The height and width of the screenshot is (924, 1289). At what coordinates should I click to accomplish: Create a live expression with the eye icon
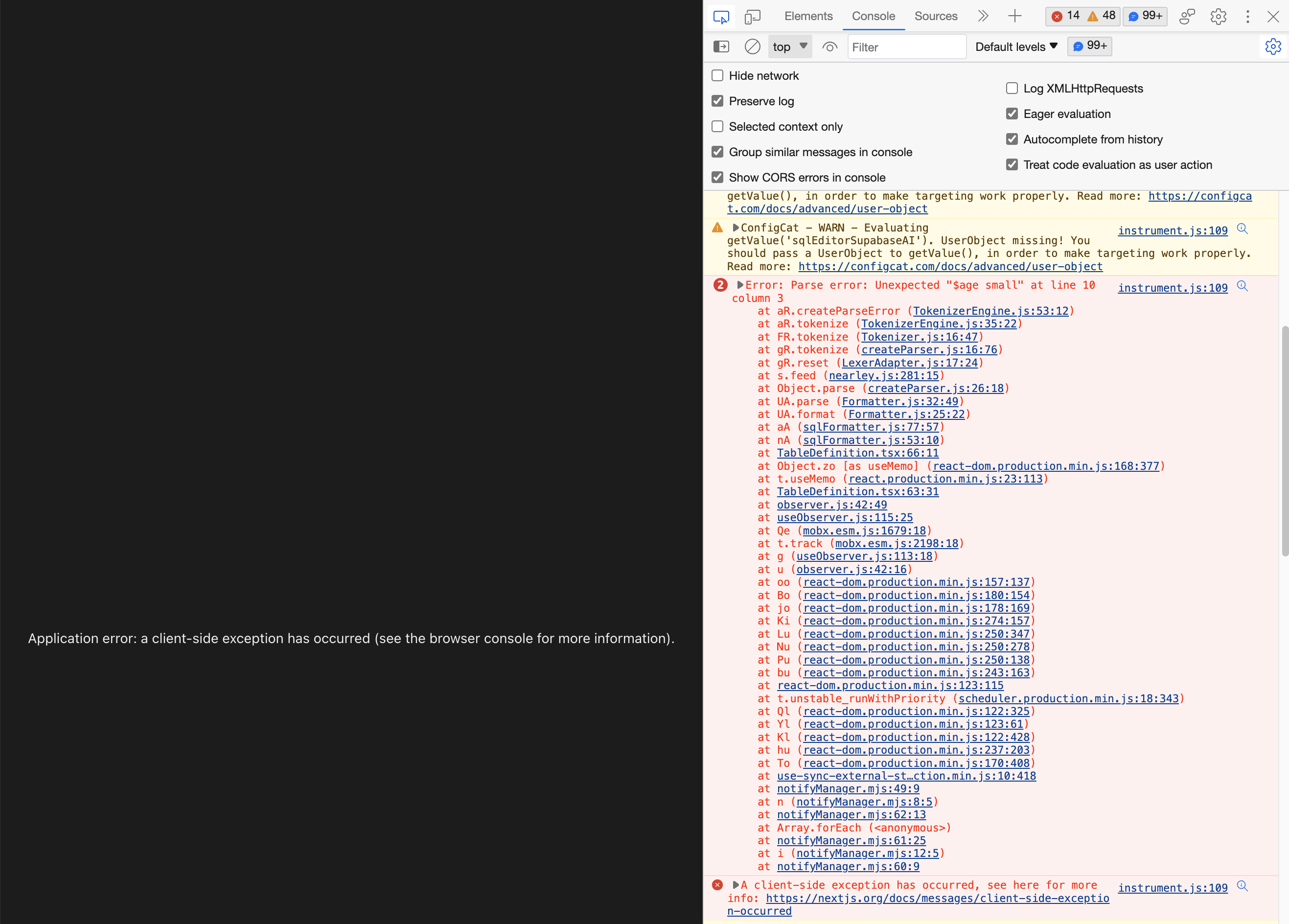tap(830, 46)
